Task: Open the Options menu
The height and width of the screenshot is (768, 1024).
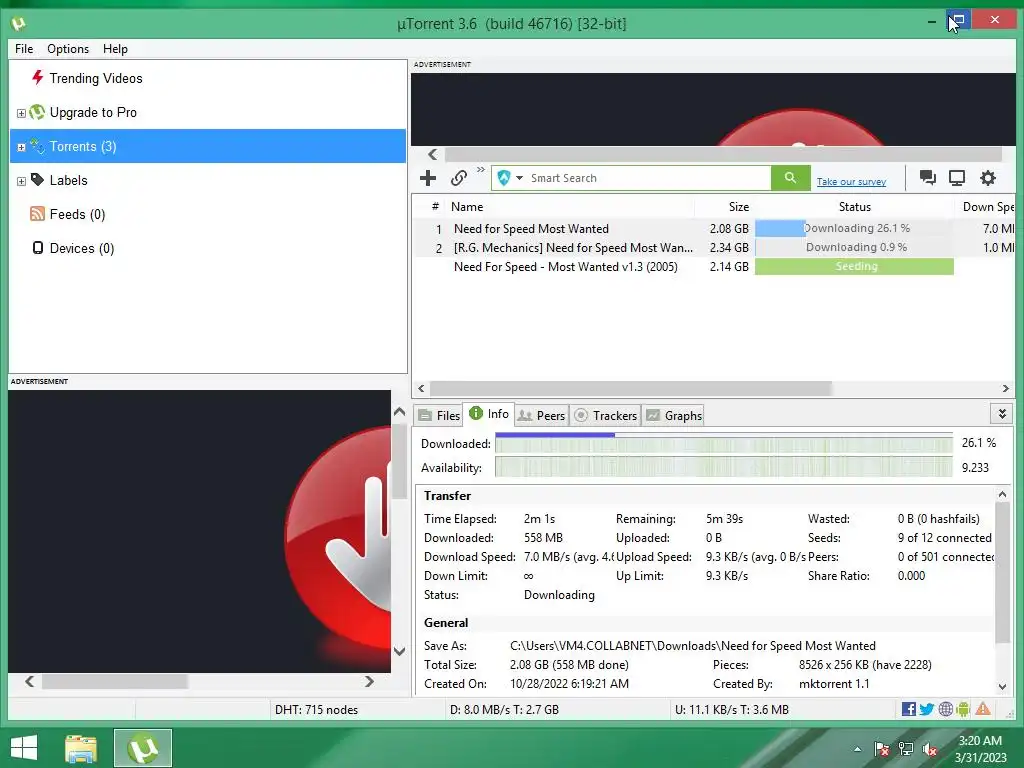Action: [68, 49]
